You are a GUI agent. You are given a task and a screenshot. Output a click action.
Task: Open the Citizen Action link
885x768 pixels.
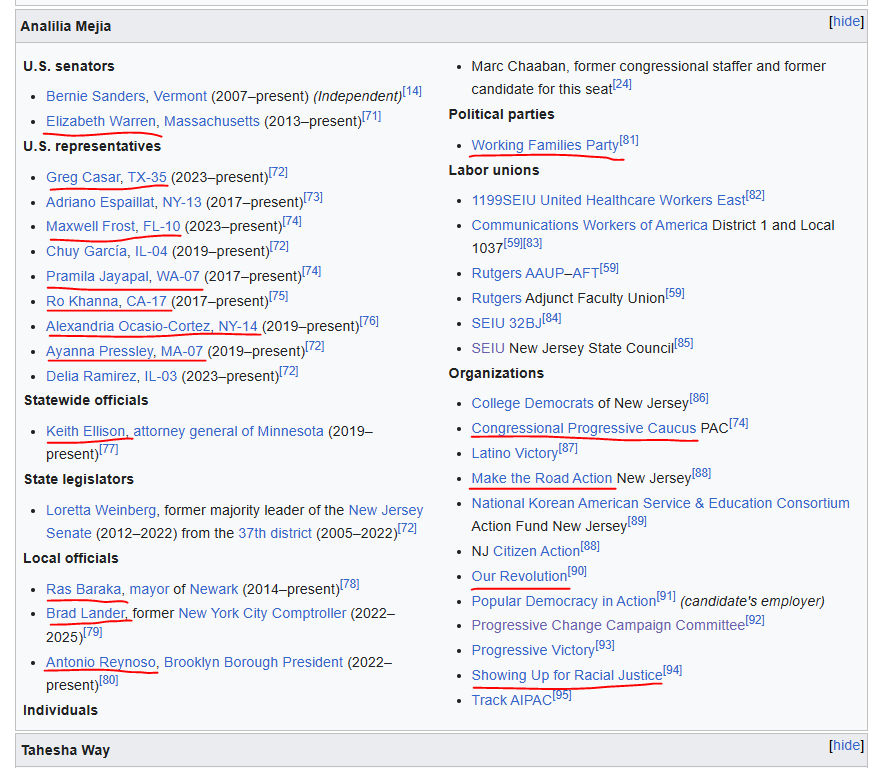536,551
